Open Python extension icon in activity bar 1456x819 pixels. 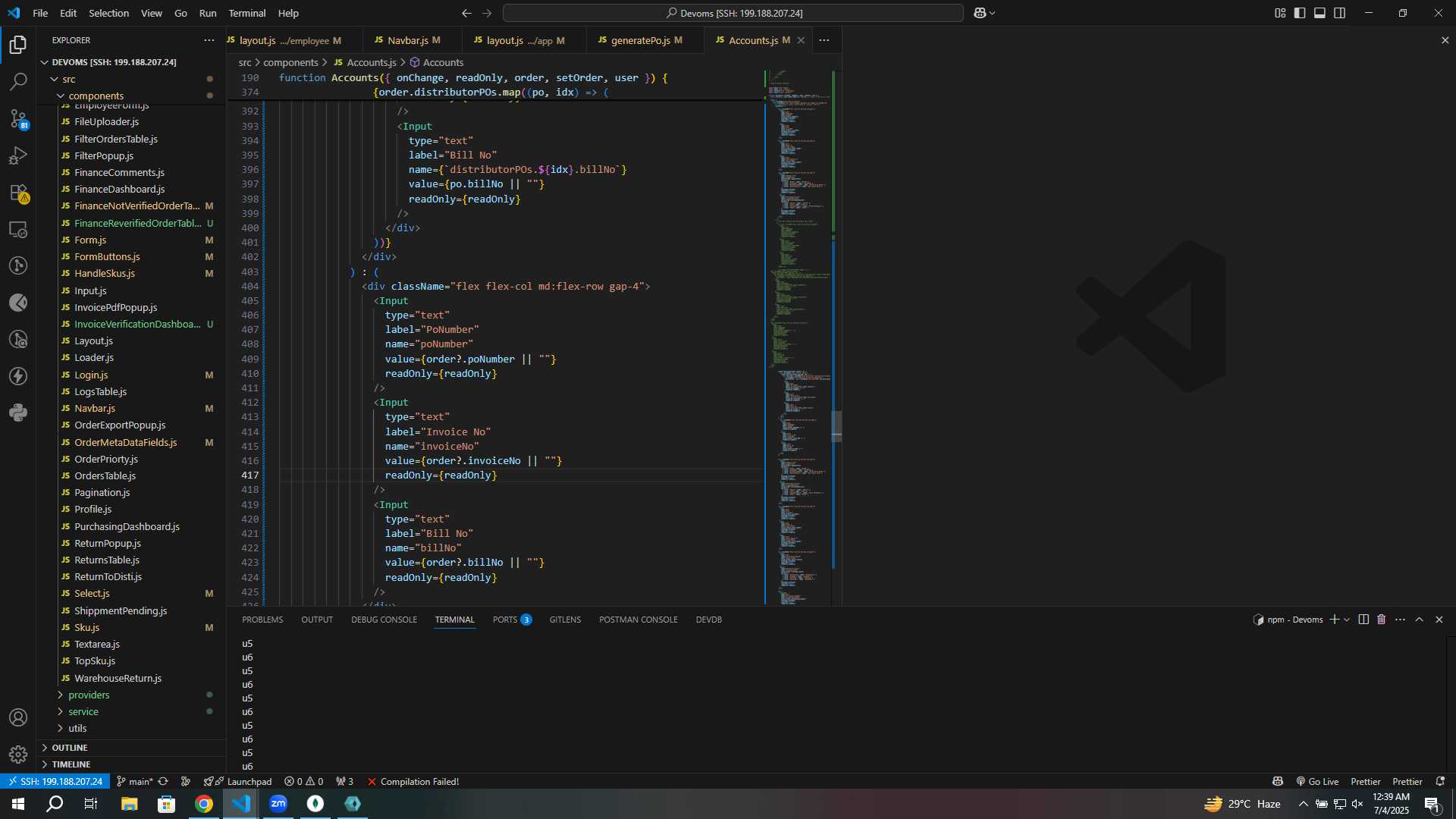[x=18, y=413]
